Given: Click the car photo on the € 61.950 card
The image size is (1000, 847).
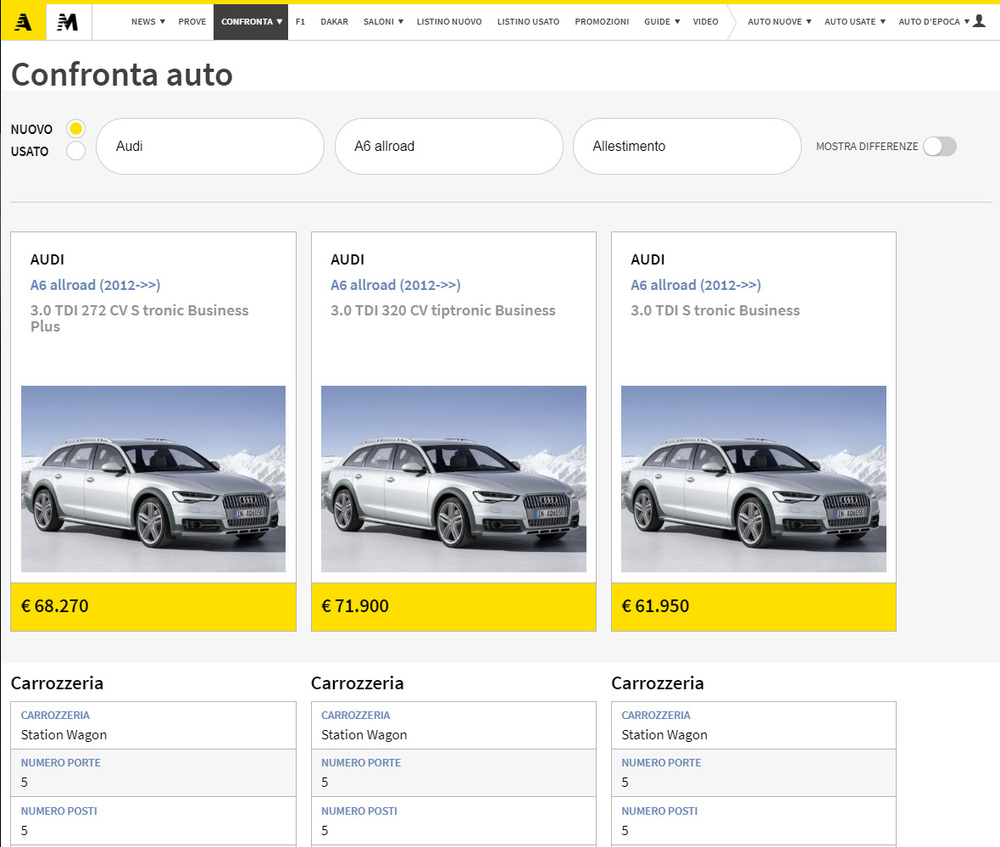Looking at the screenshot, I should click(x=754, y=478).
